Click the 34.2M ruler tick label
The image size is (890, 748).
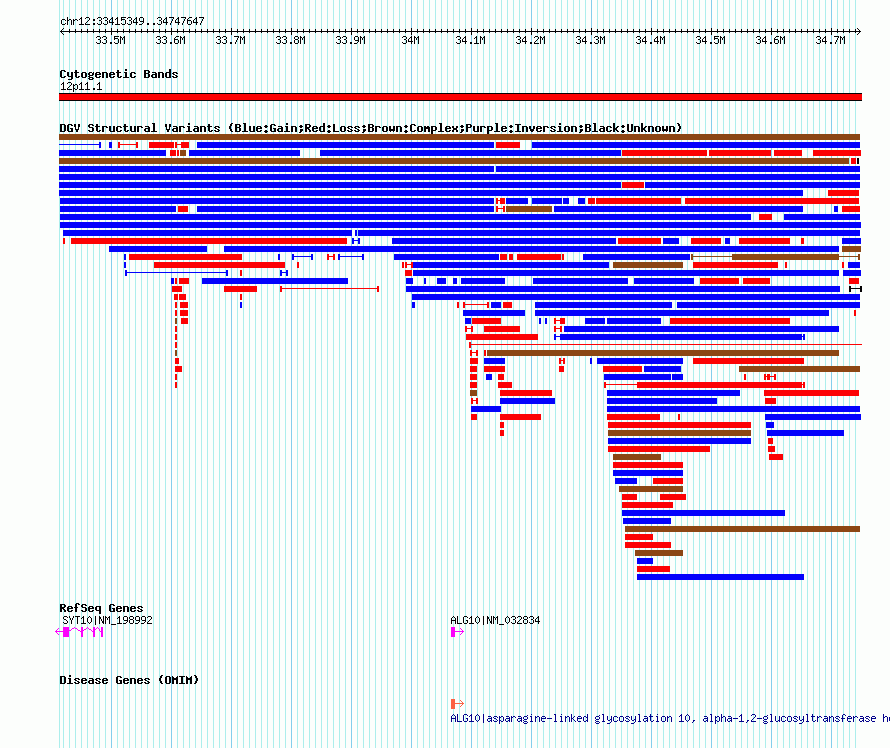[530, 40]
